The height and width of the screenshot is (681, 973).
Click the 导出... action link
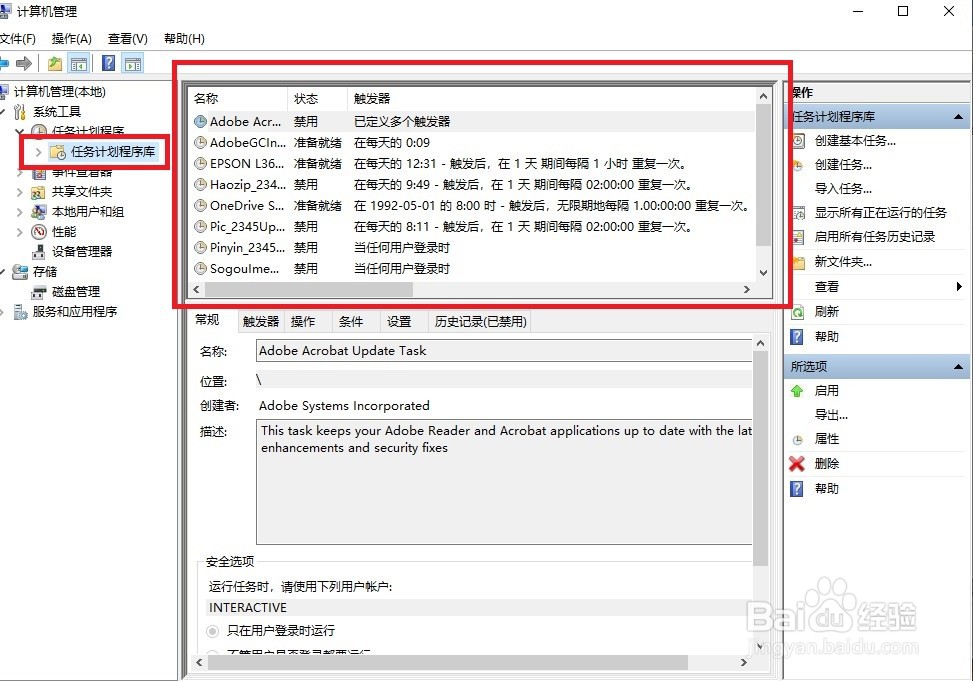831,415
